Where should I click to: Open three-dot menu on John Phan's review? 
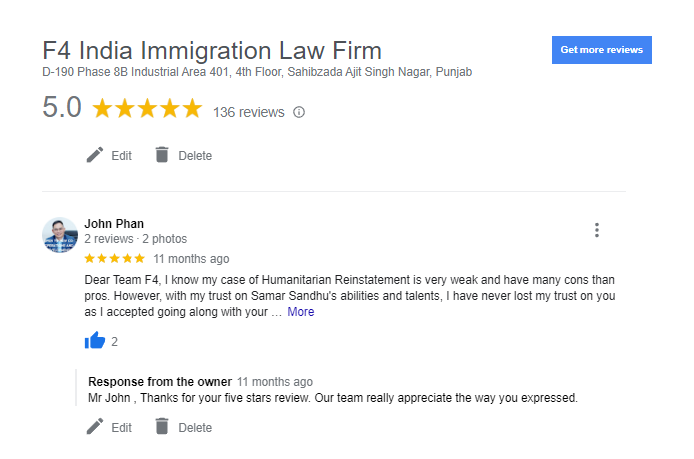point(597,230)
